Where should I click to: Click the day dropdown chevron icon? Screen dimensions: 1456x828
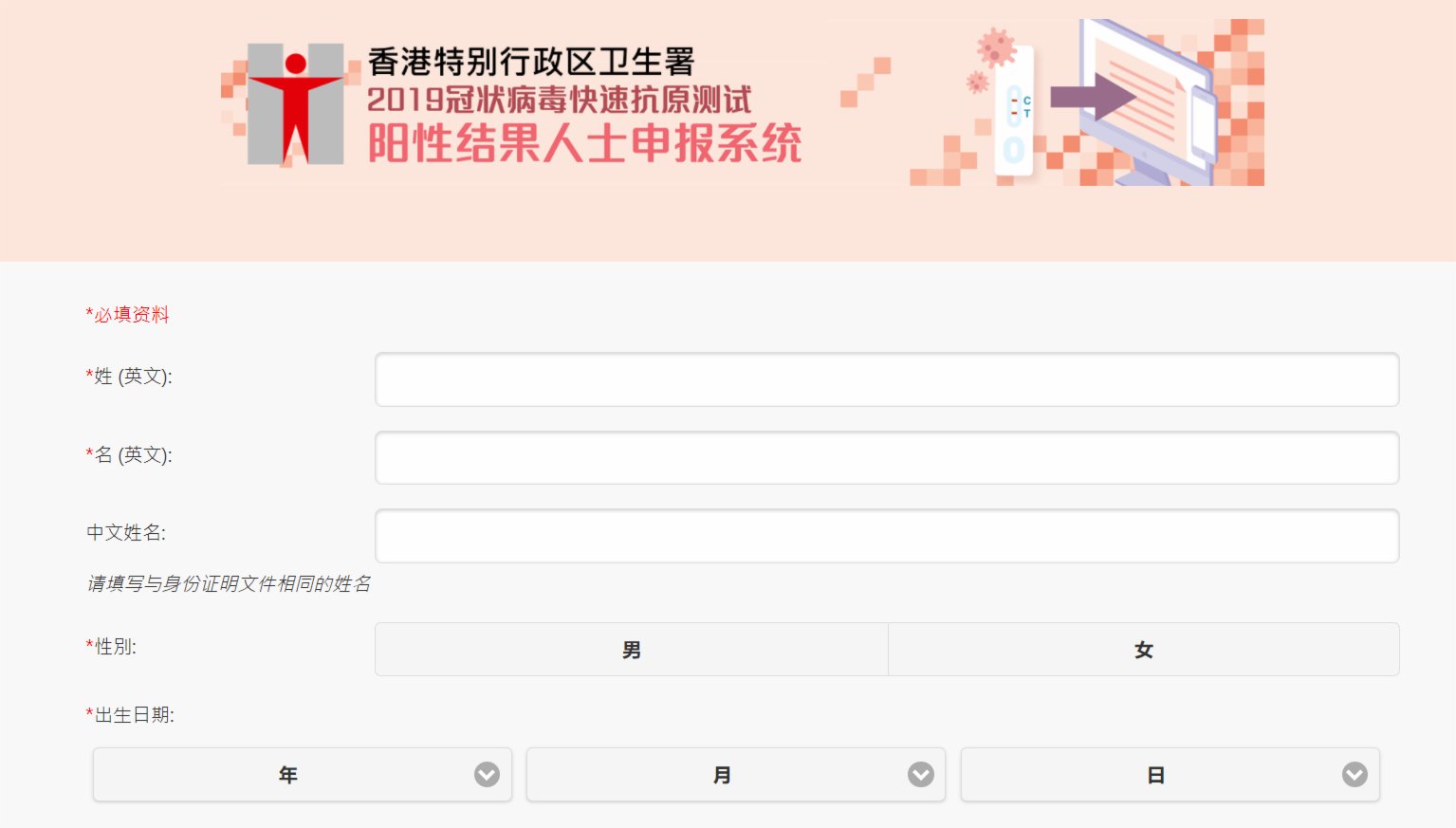click(x=1355, y=775)
